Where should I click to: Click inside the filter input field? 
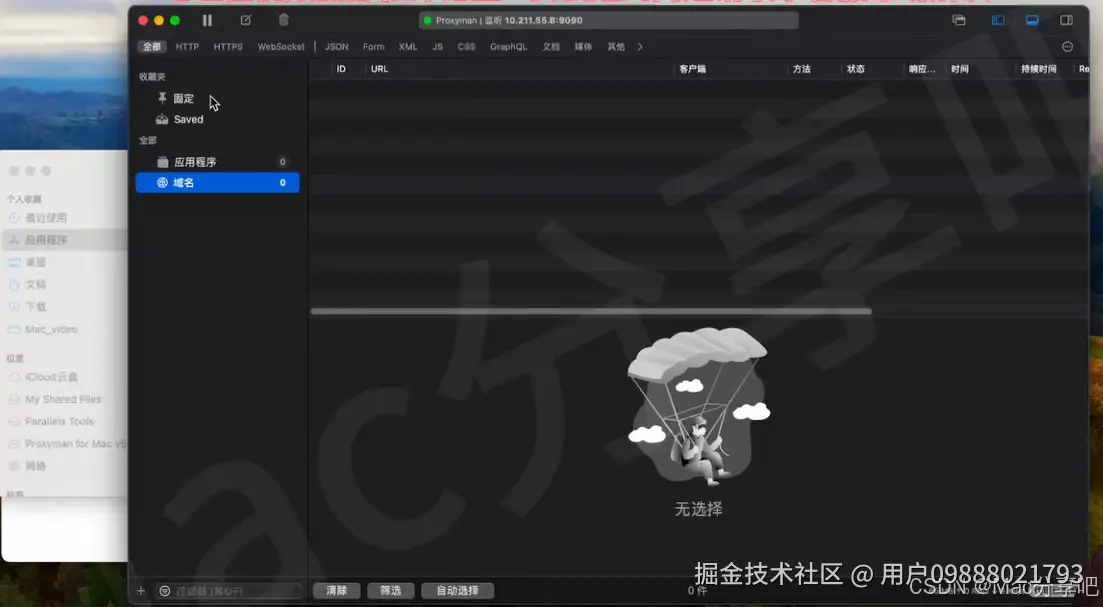[230, 590]
